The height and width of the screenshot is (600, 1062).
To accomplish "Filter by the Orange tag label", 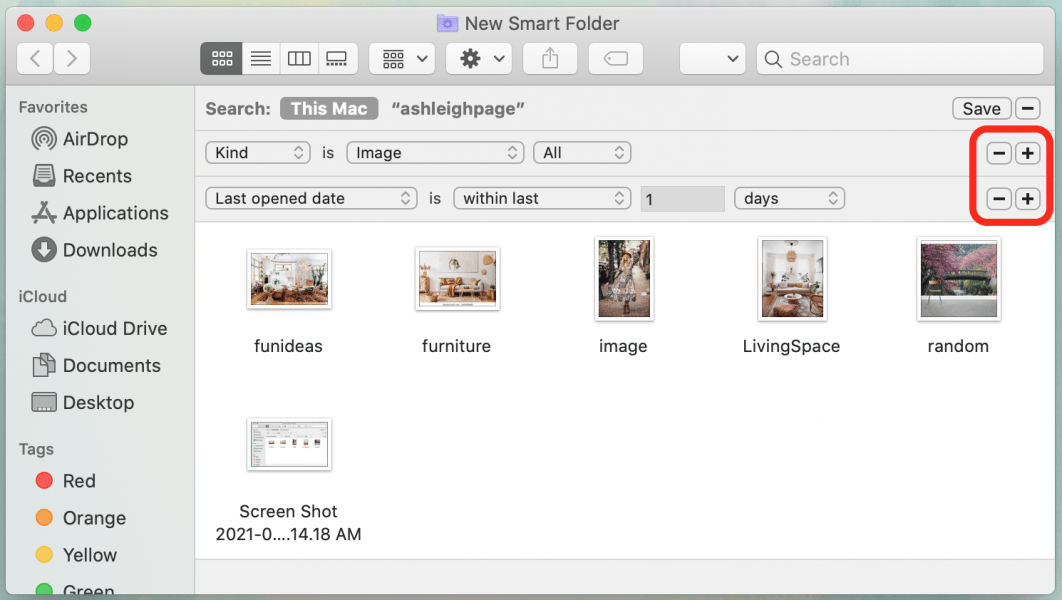I will (94, 518).
